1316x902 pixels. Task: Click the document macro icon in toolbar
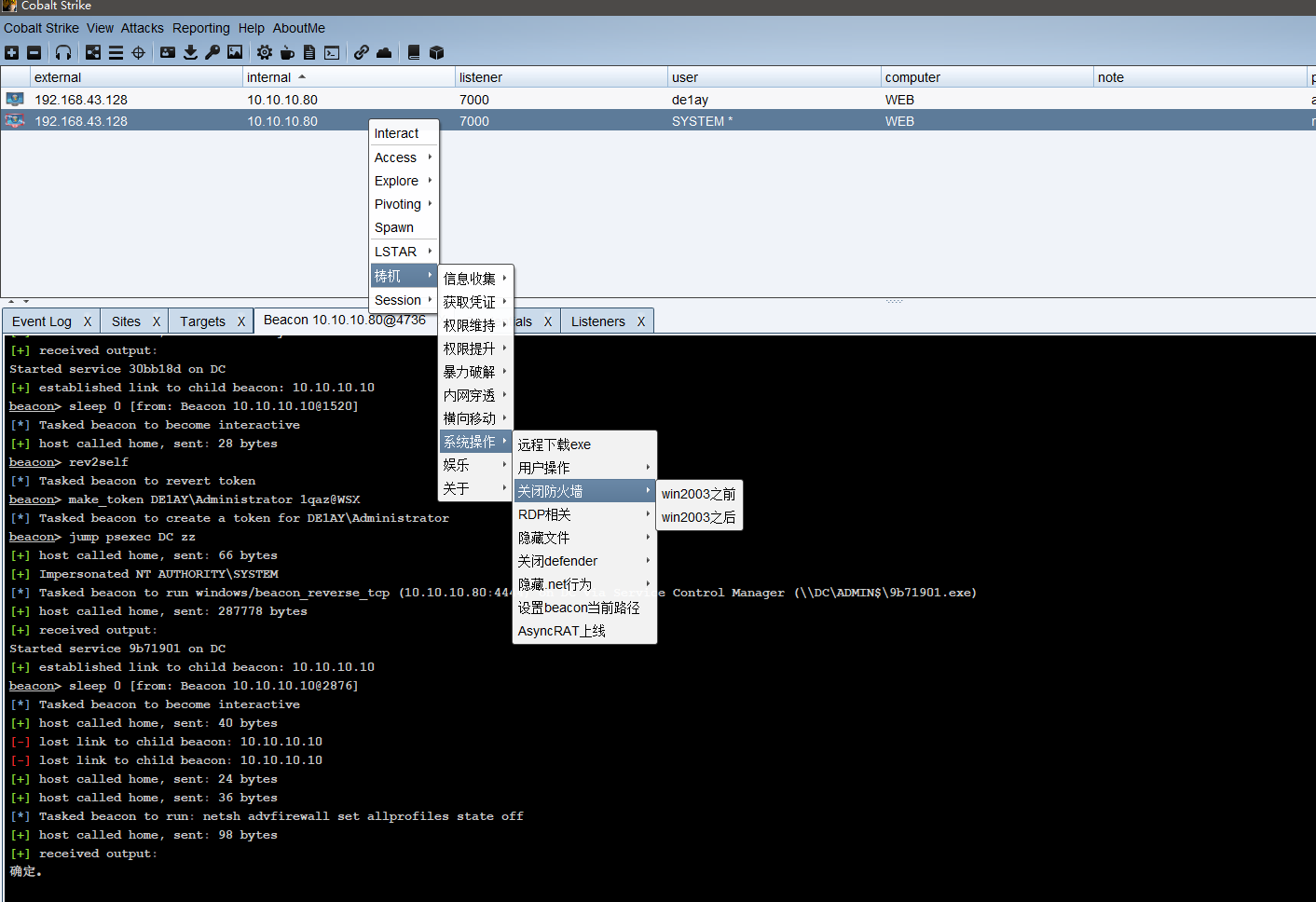click(x=309, y=53)
